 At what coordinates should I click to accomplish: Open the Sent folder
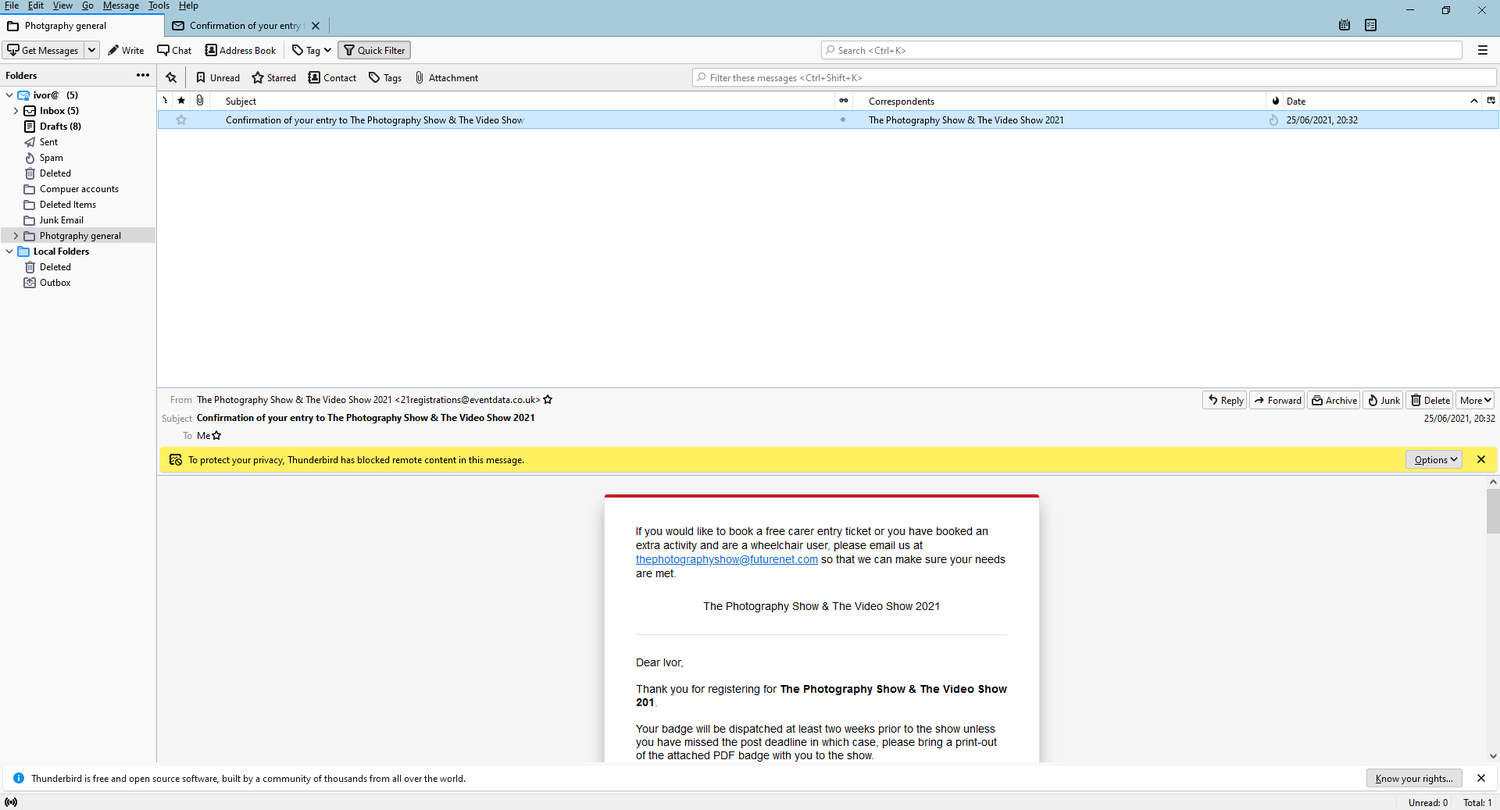pyautogui.click(x=49, y=142)
